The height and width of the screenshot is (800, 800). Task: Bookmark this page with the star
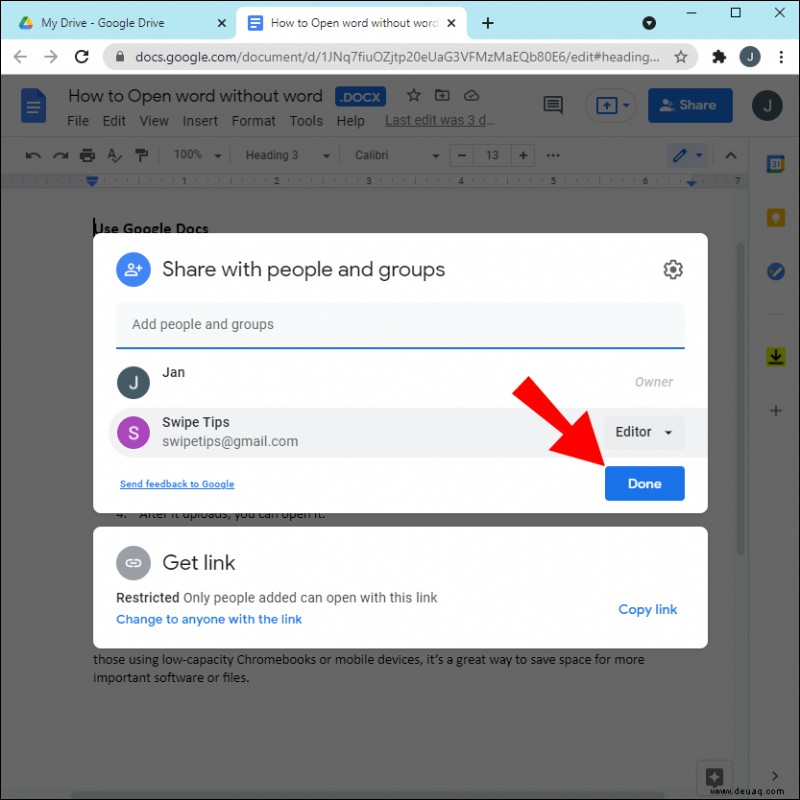681,57
